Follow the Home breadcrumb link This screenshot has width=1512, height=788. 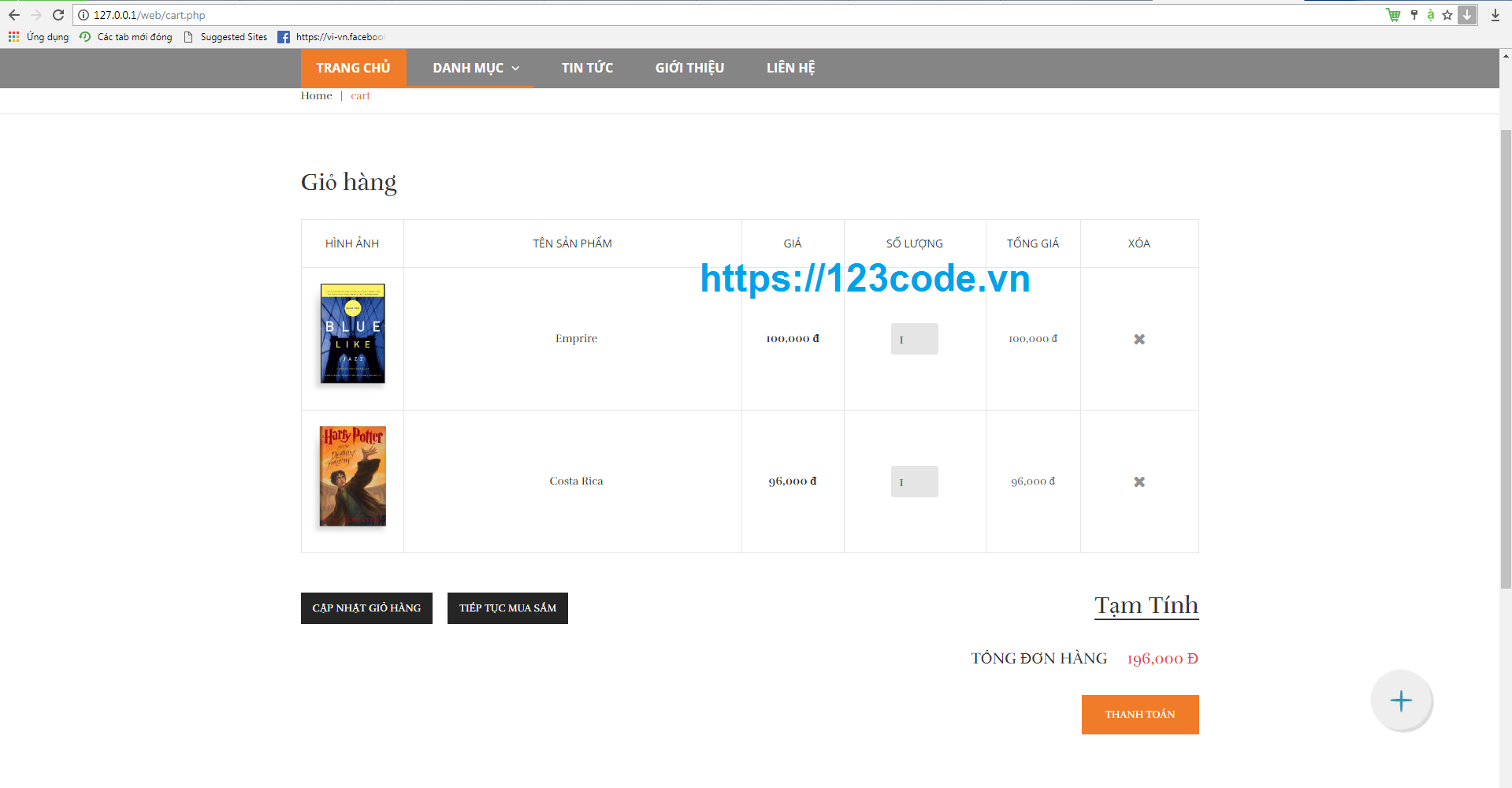click(316, 95)
